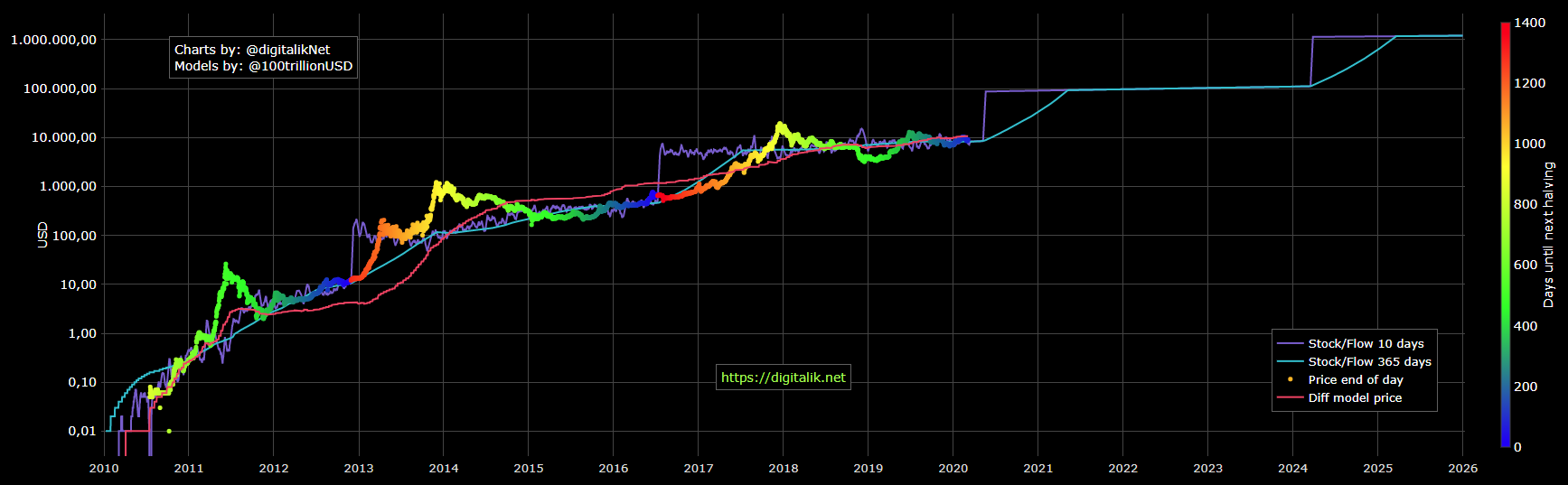Click the 10.000,00 y-axis label
The height and width of the screenshot is (485, 1568).
63,137
